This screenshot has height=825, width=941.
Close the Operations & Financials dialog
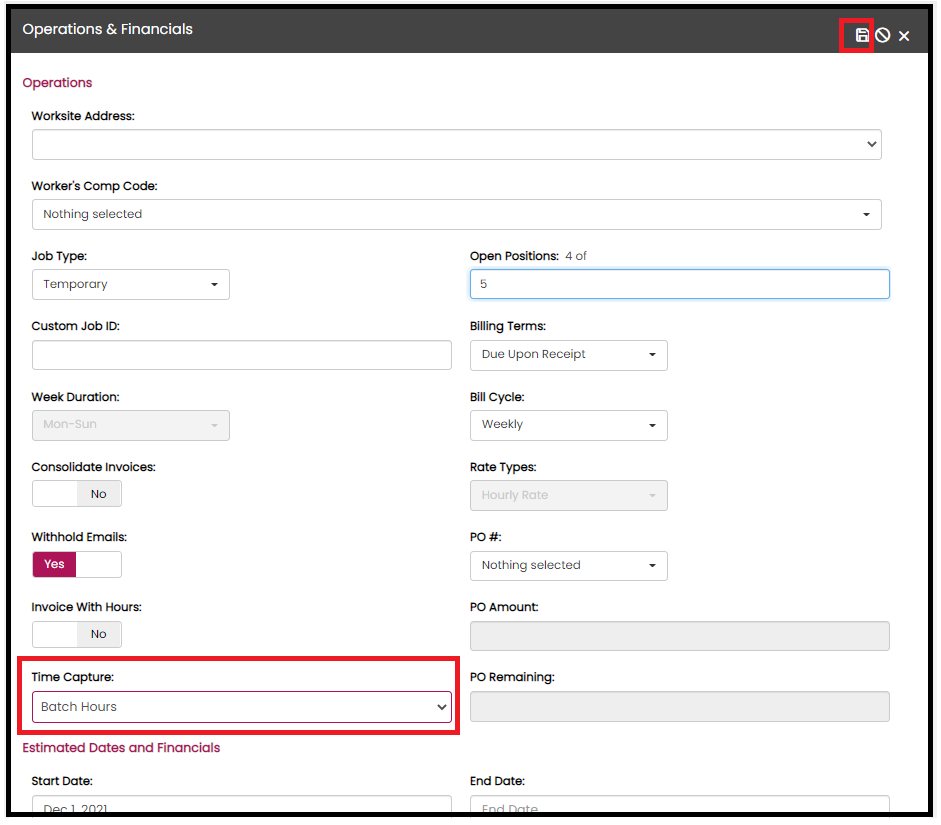click(x=904, y=36)
